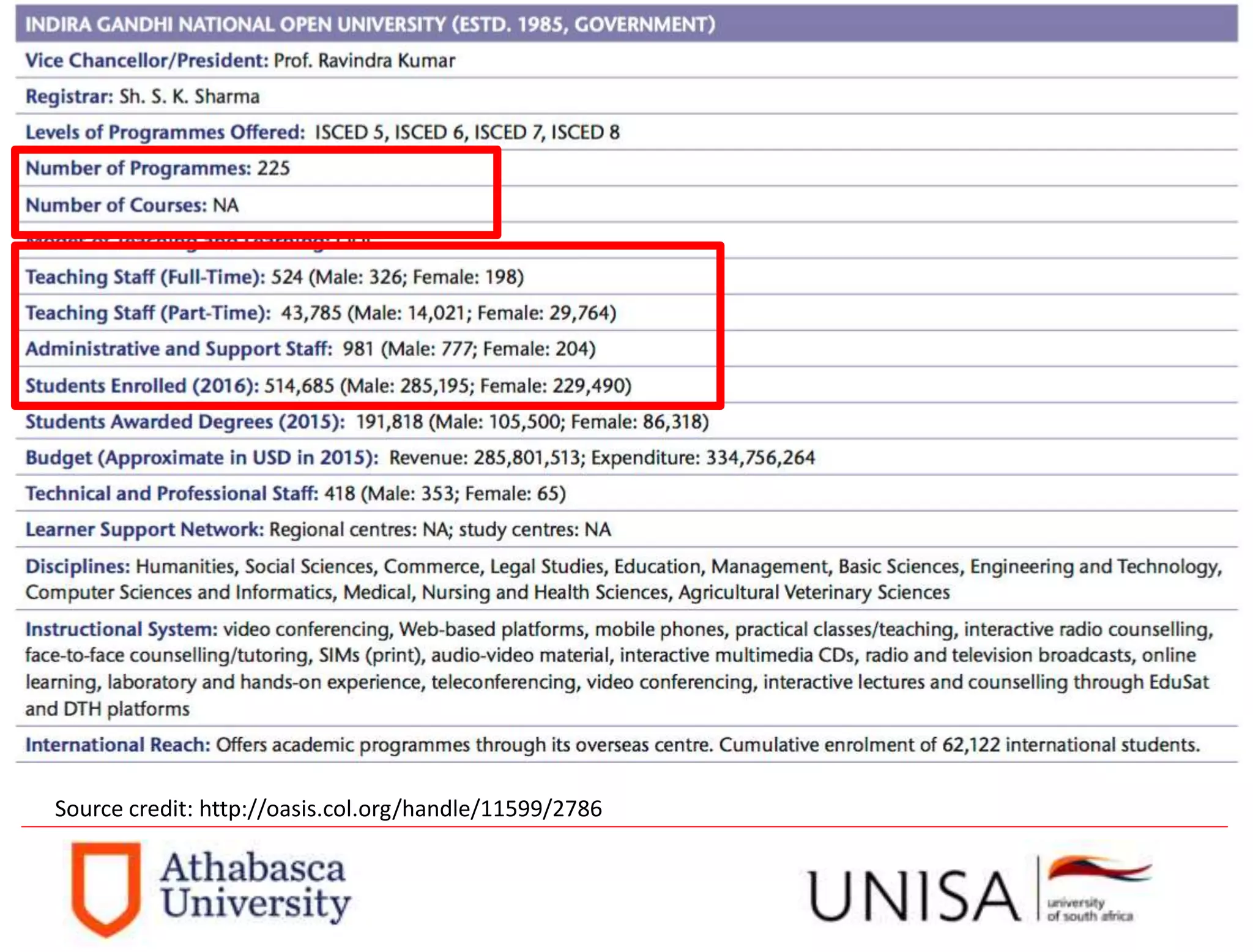Click the Administrative and Support Staff row
The height and width of the screenshot is (952, 1253).
tap(626, 349)
